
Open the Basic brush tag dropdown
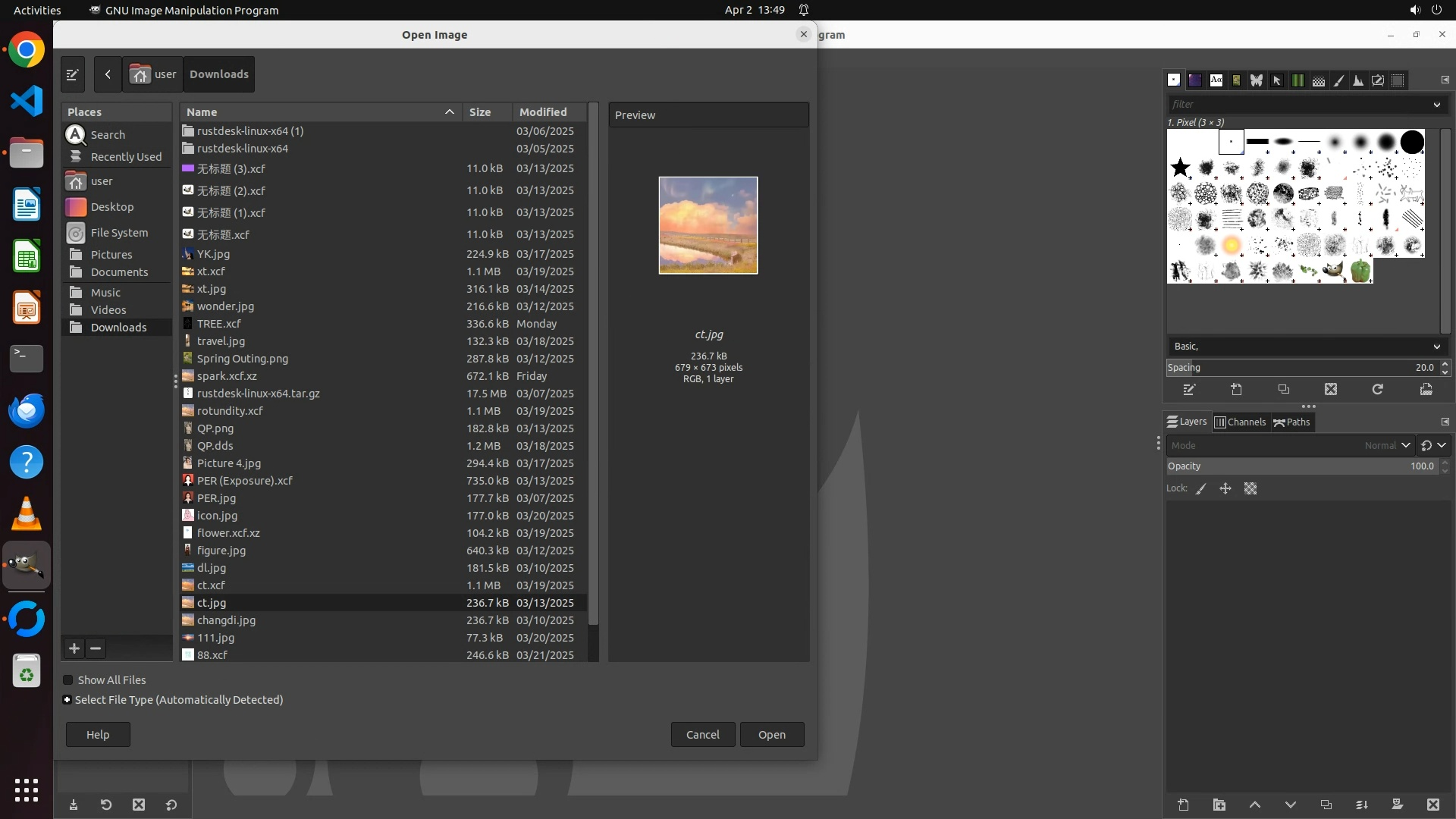tap(1436, 347)
